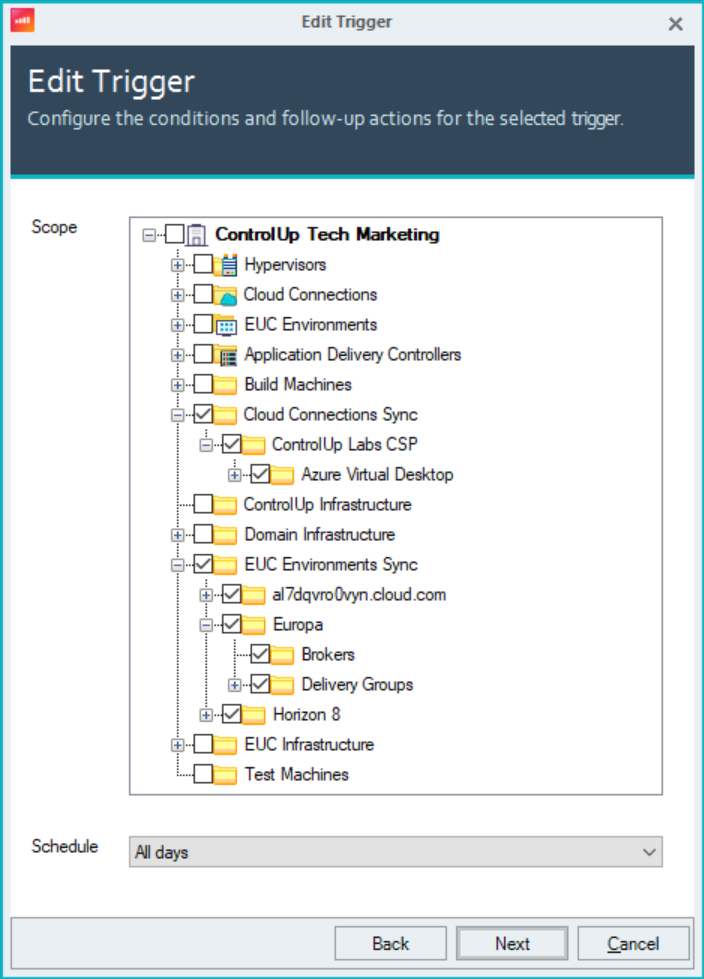This screenshot has width=704, height=979.
Task: Uncheck the Azure Virtual Desktop checkbox
Action: pyautogui.click(x=261, y=474)
